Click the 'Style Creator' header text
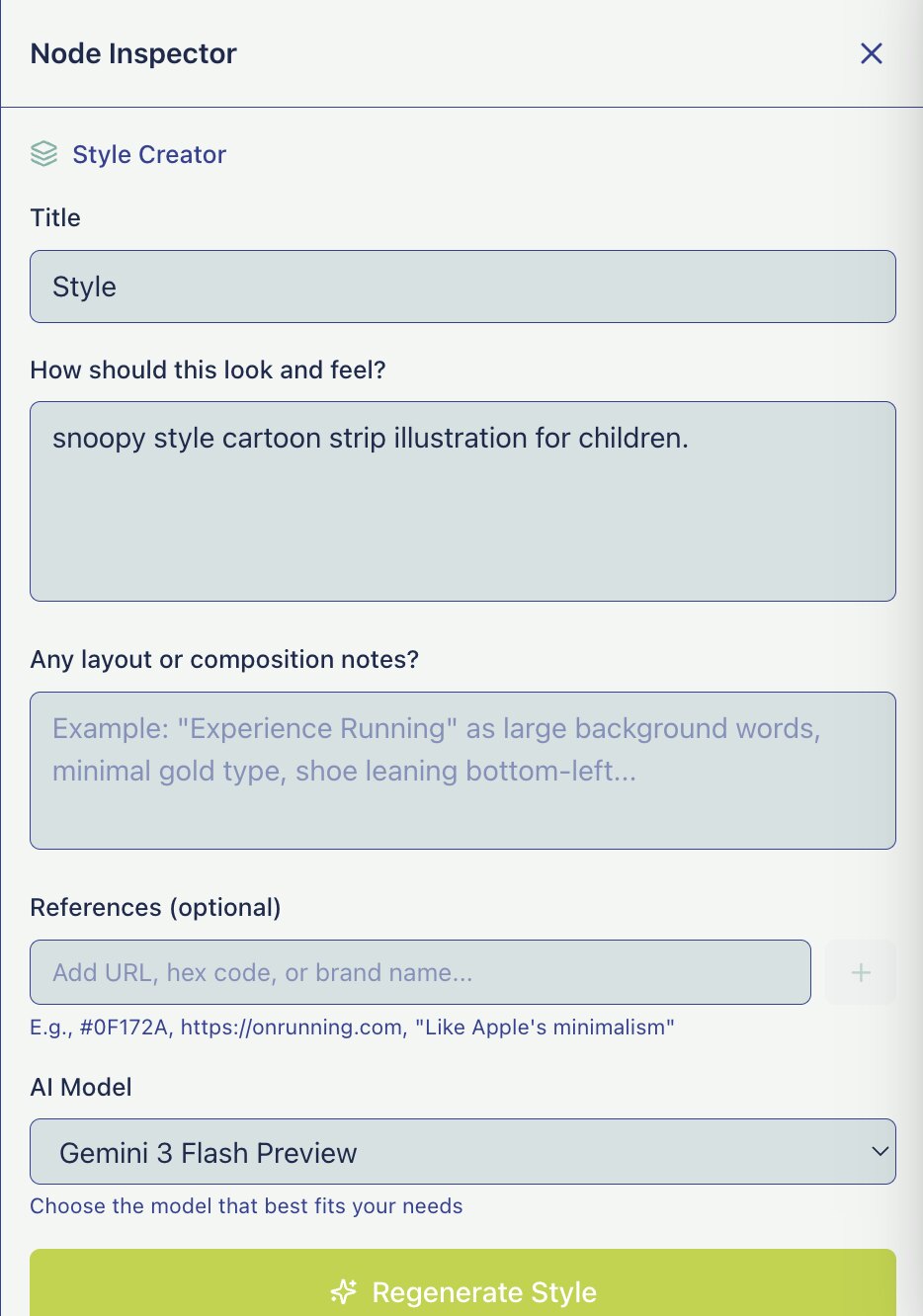Image resolution: width=923 pixels, height=1316 pixels. coord(149,154)
